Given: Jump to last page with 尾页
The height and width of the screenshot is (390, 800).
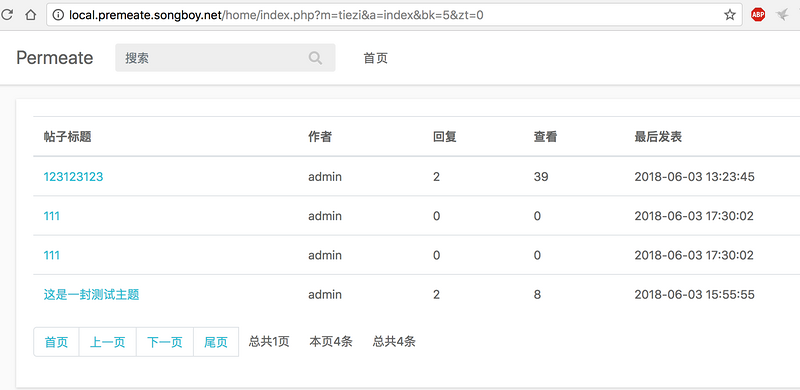Looking at the screenshot, I should pos(216,342).
